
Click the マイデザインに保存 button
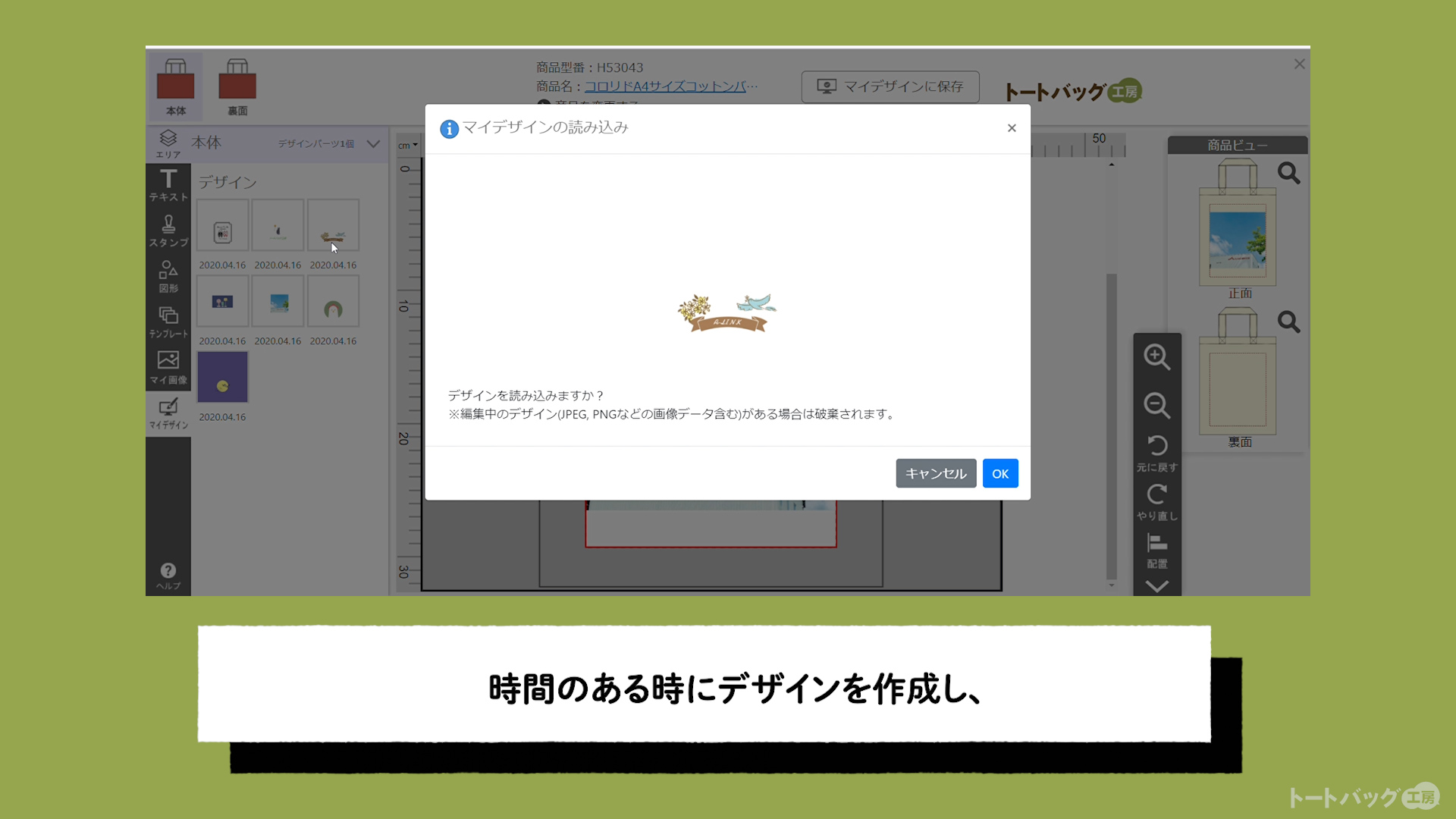(890, 86)
